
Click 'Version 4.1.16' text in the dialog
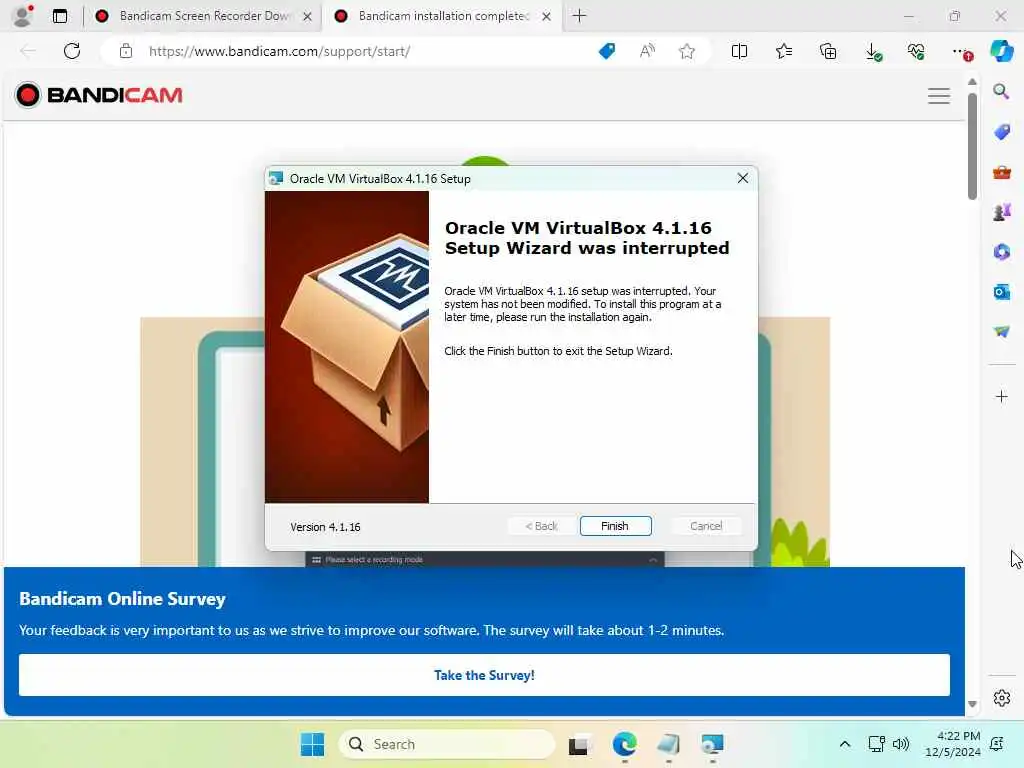pos(325,527)
